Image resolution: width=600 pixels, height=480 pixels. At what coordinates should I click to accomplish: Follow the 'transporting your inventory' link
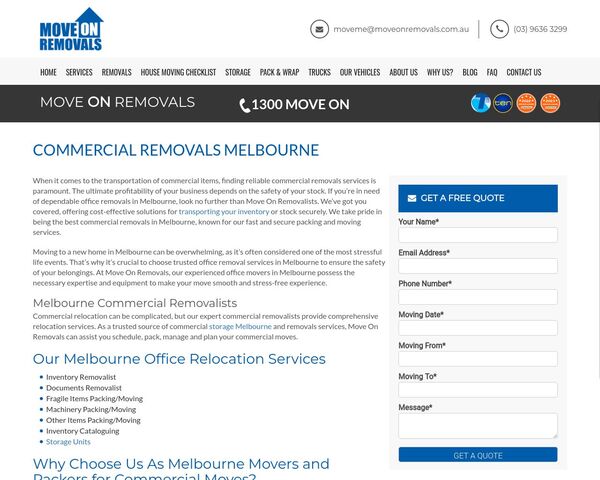tap(224, 211)
